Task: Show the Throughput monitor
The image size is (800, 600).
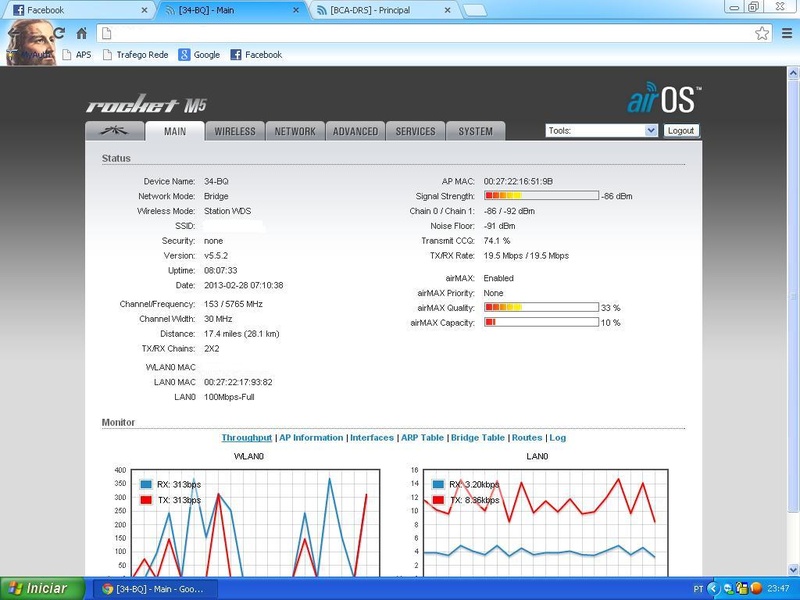Action: click(x=247, y=438)
